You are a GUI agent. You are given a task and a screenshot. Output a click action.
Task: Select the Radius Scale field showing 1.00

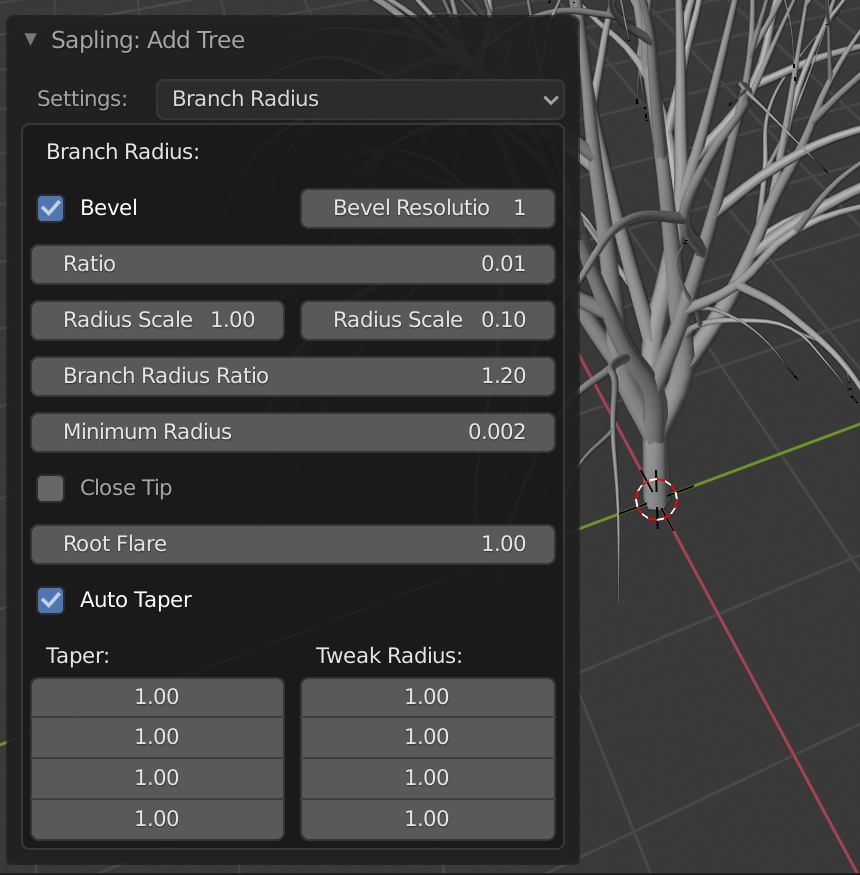(158, 320)
